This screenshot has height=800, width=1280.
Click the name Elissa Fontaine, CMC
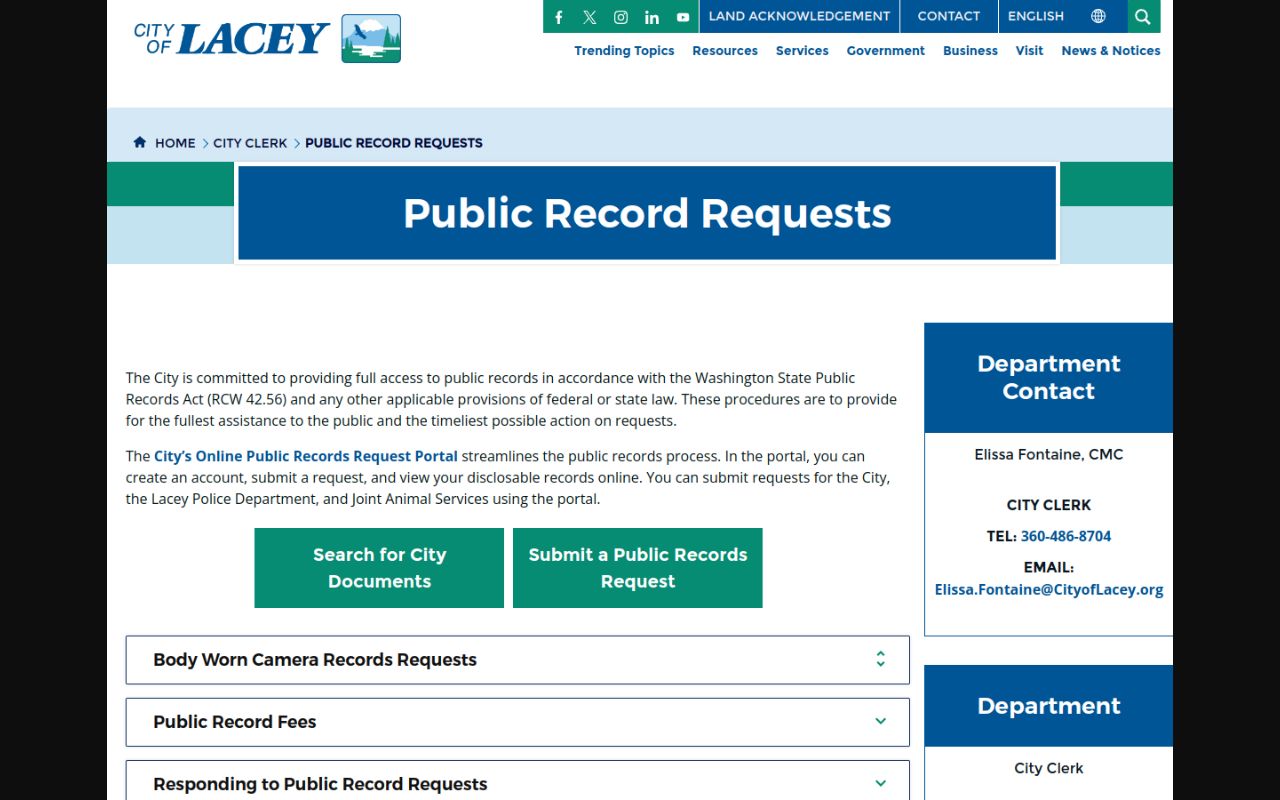click(x=1049, y=454)
